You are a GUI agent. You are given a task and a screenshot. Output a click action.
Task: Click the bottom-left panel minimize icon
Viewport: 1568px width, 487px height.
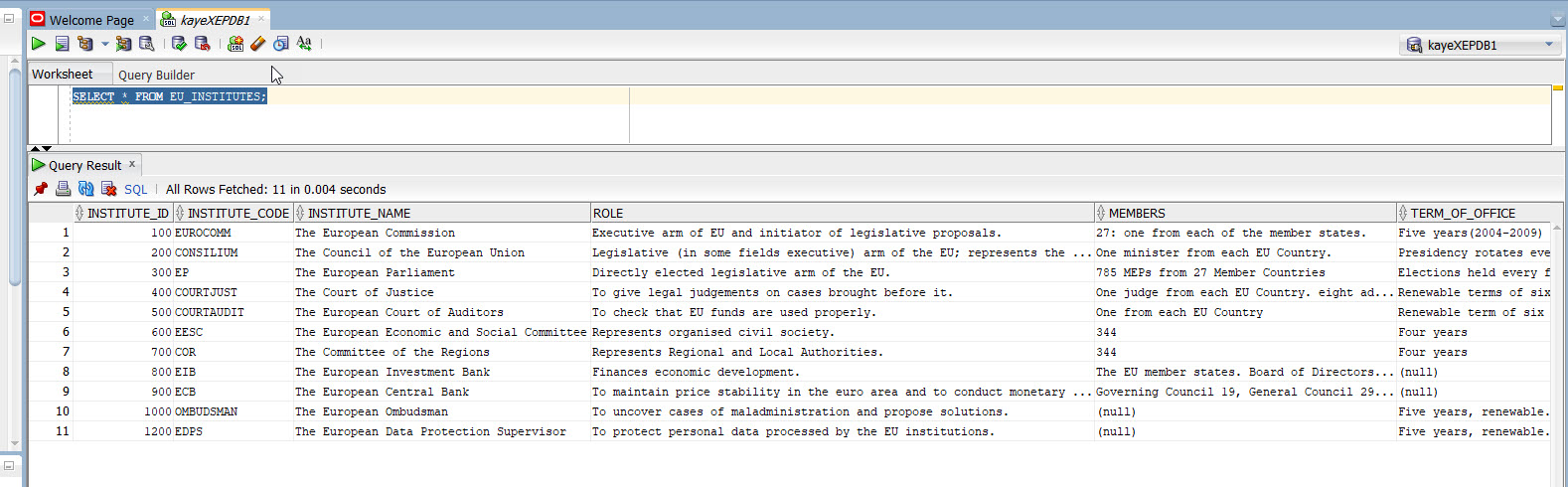(8, 465)
